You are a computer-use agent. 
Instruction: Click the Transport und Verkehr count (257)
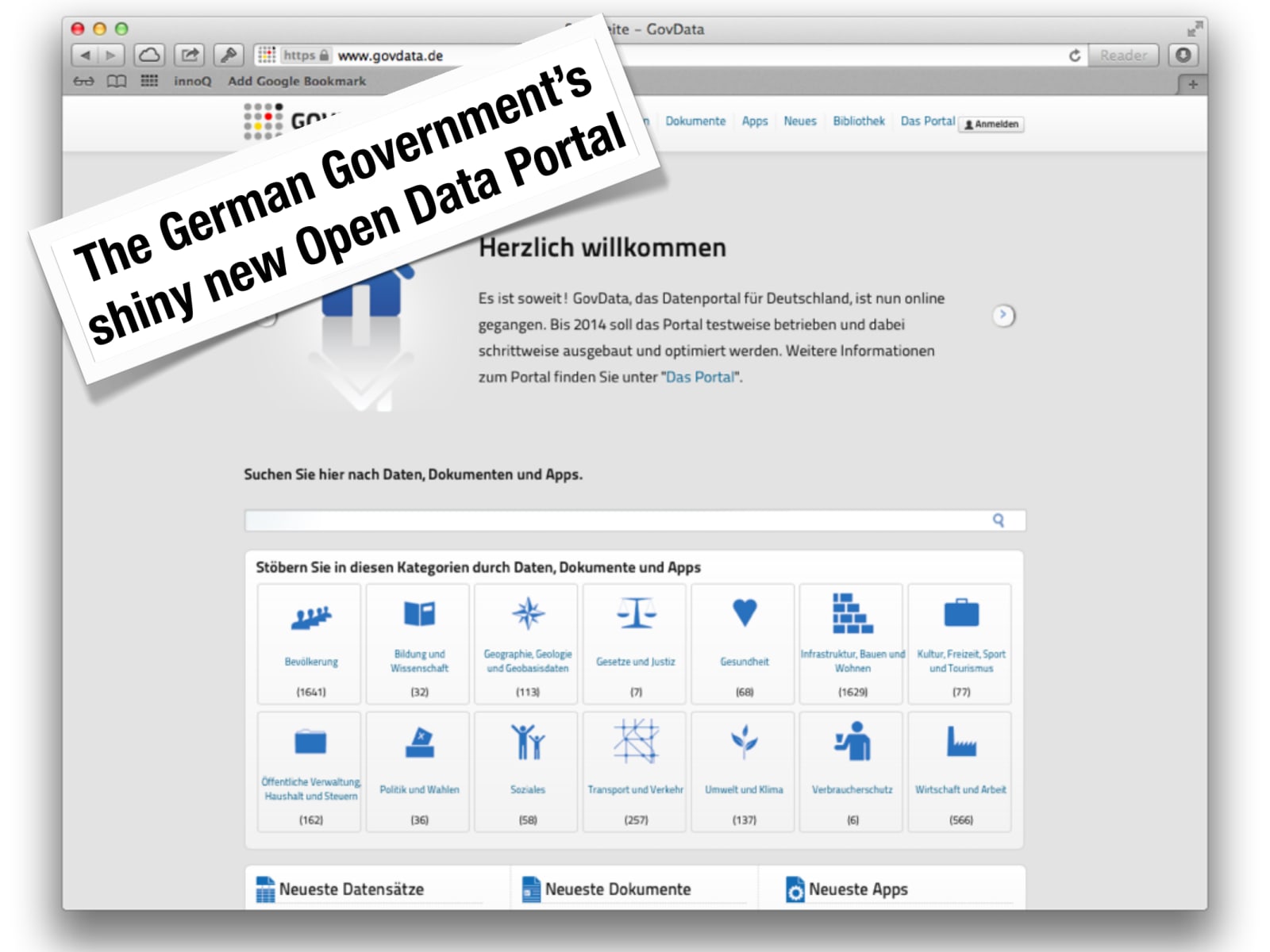[636, 820]
